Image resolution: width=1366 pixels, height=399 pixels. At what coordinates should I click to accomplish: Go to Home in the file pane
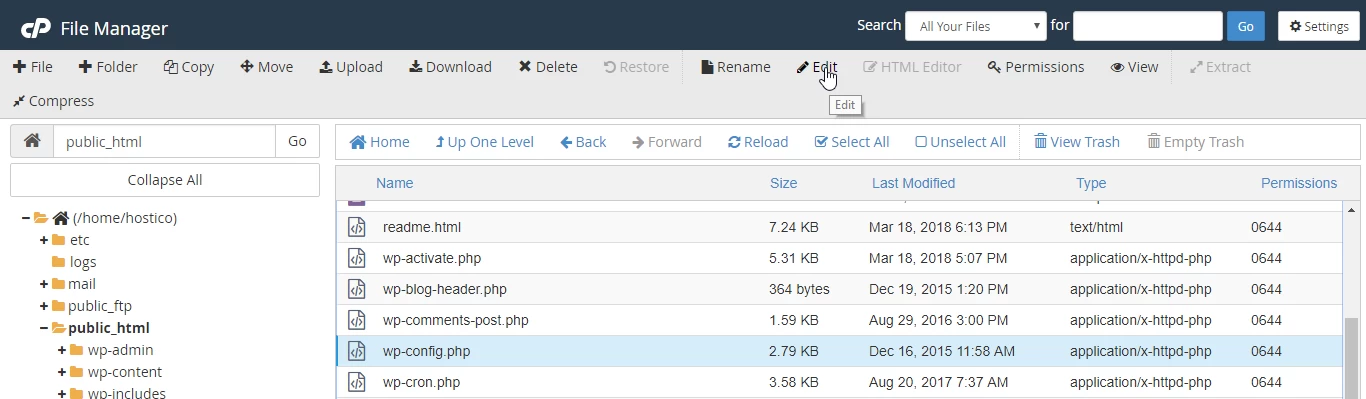click(379, 142)
